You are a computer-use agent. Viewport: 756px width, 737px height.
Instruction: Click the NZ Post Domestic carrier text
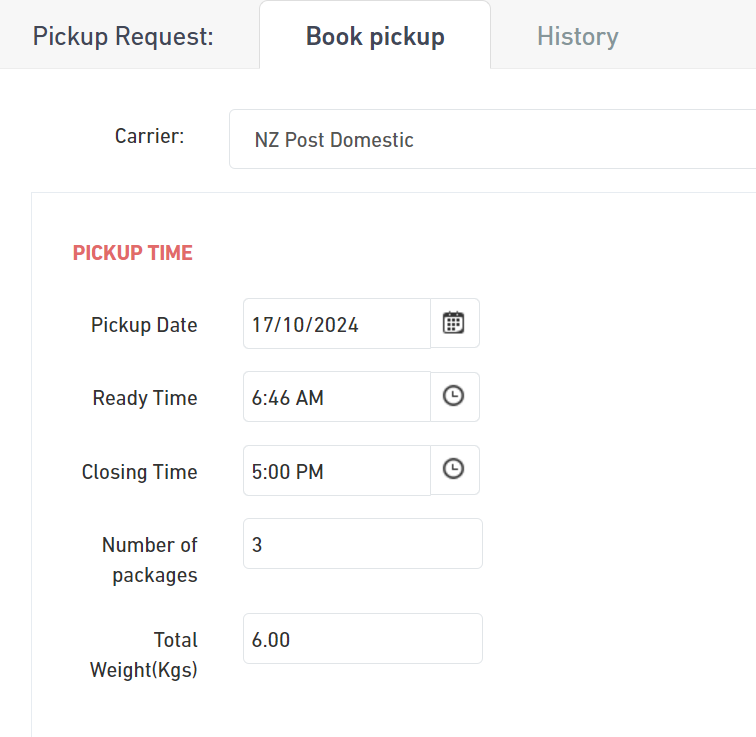point(334,140)
